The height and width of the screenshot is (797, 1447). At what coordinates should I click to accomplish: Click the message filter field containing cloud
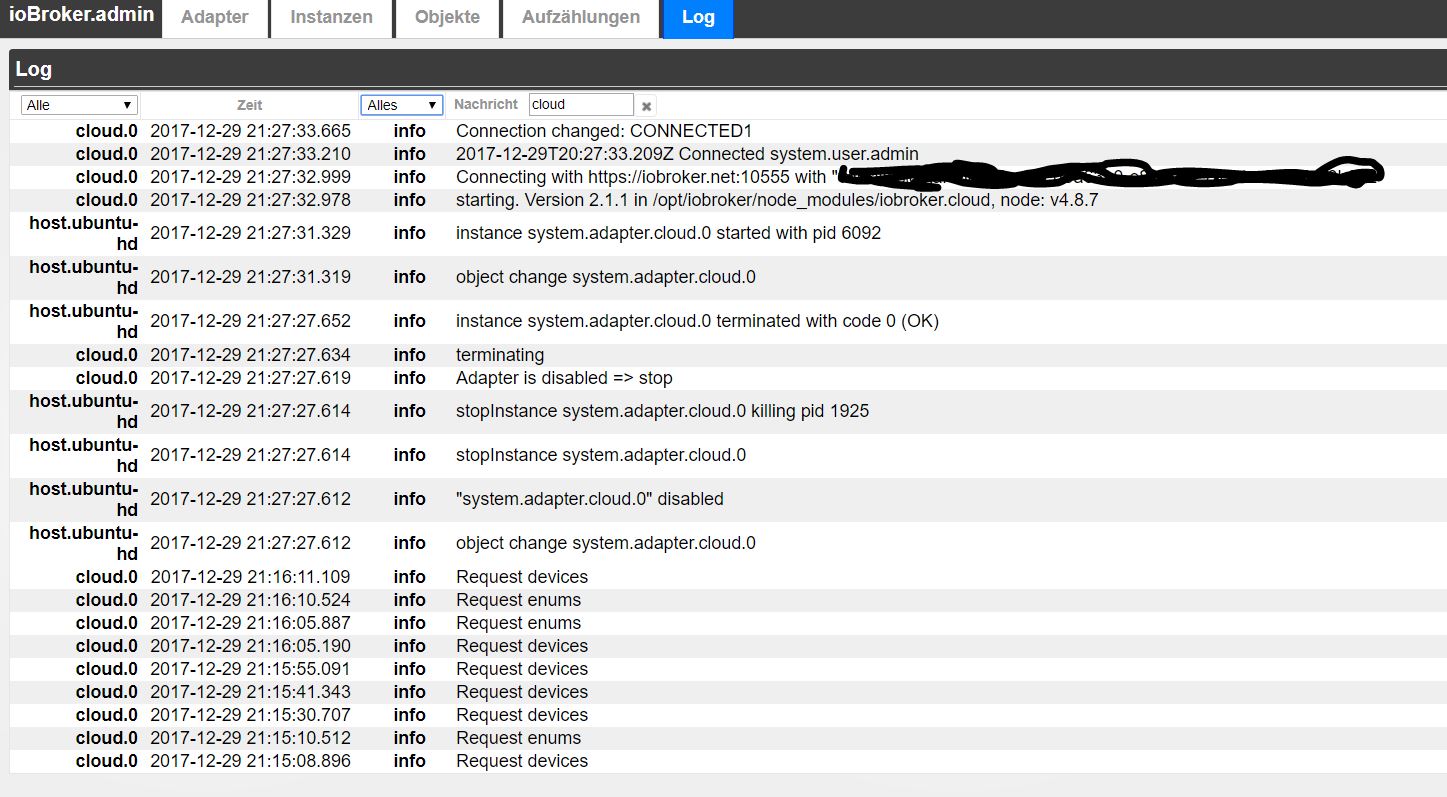point(581,104)
